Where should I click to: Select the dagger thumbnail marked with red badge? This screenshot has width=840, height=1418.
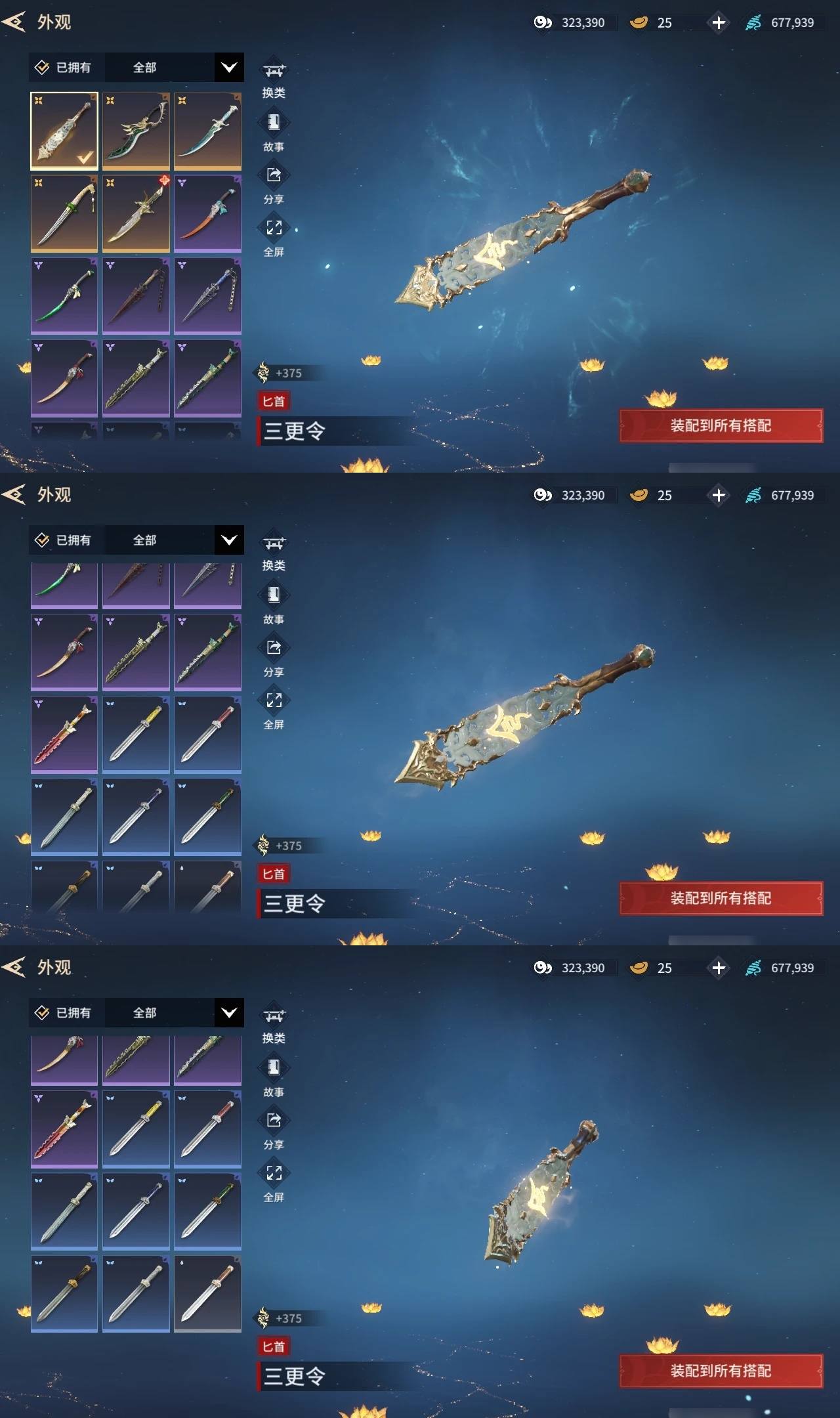click(x=136, y=213)
